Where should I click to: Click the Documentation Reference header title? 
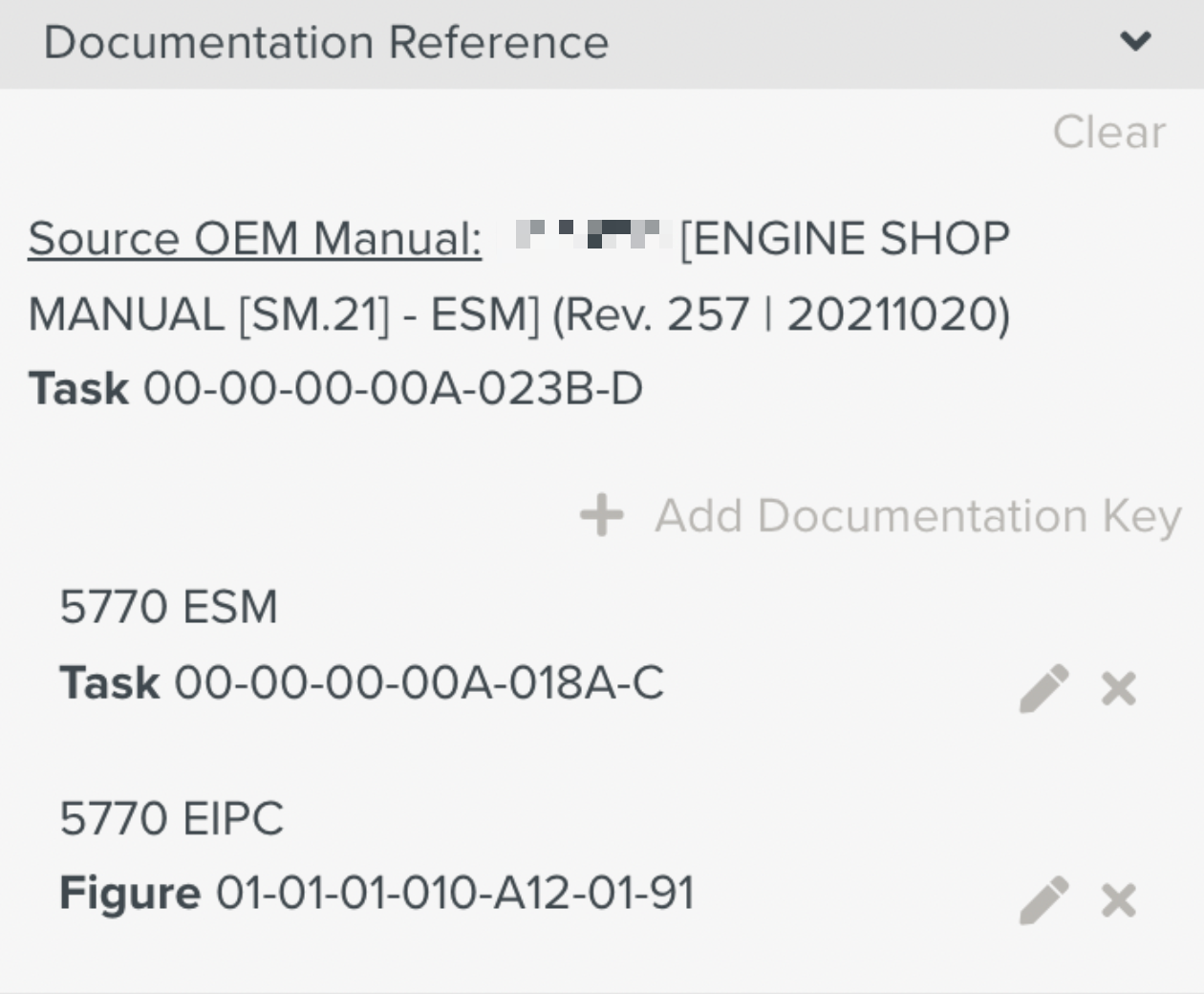326,43
